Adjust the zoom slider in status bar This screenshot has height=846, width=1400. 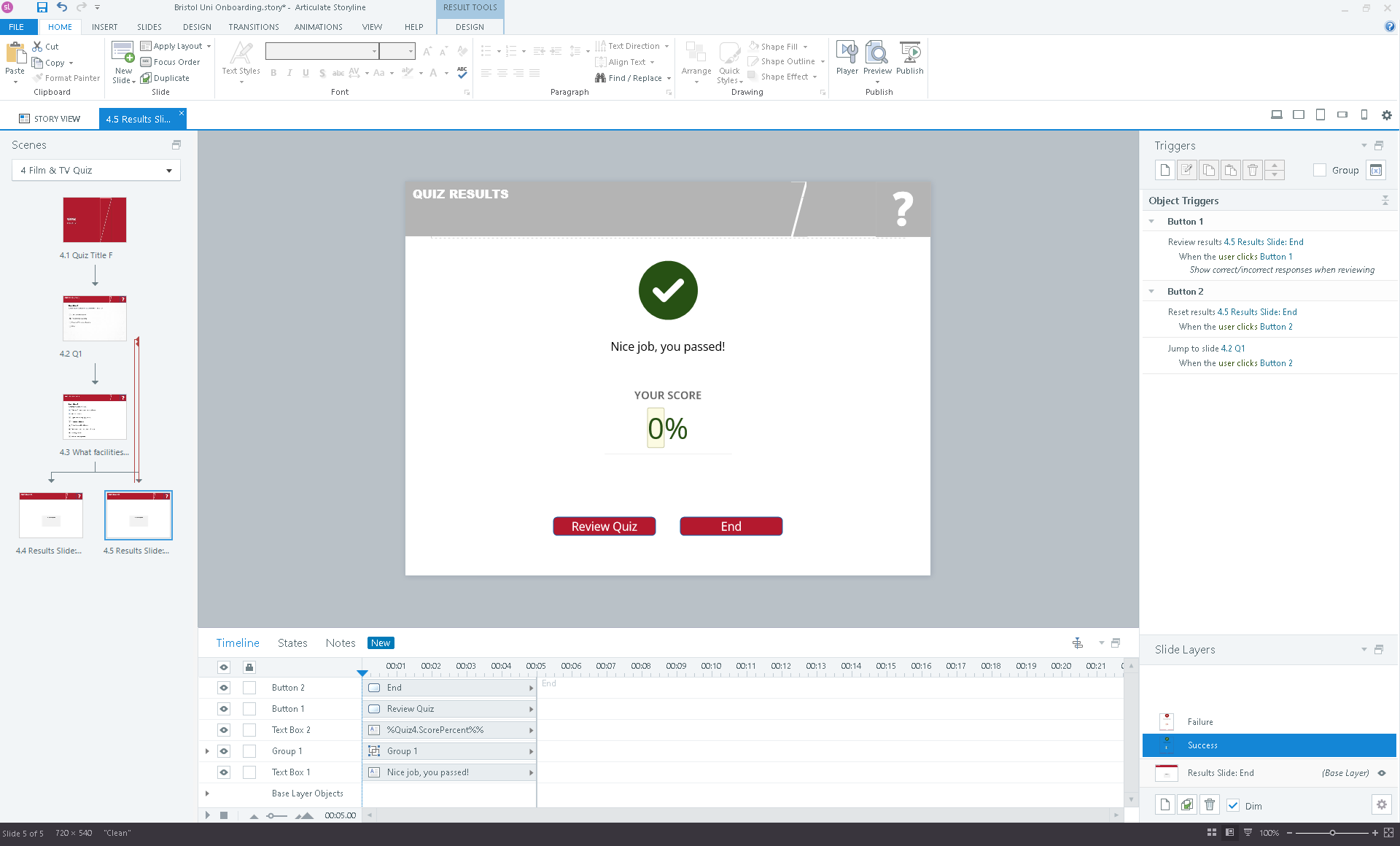tap(1332, 833)
